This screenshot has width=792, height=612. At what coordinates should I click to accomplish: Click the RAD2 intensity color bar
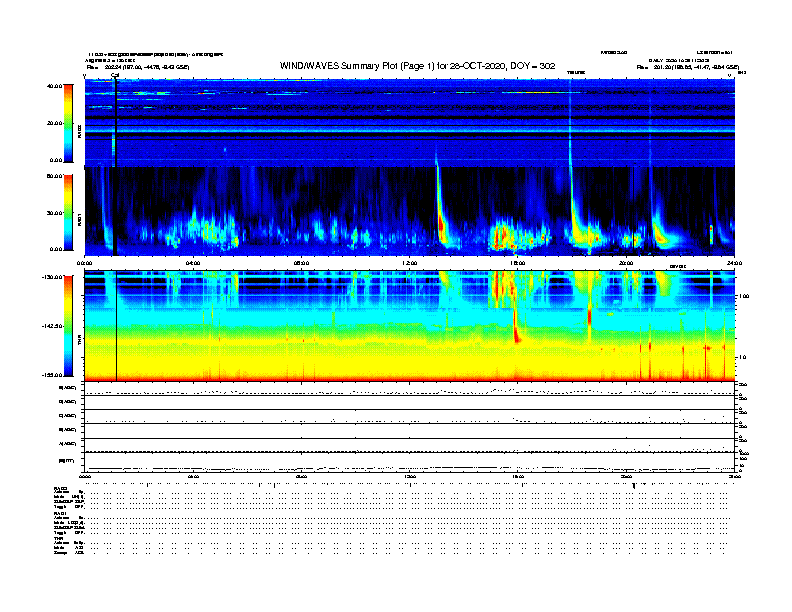tap(68, 123)
